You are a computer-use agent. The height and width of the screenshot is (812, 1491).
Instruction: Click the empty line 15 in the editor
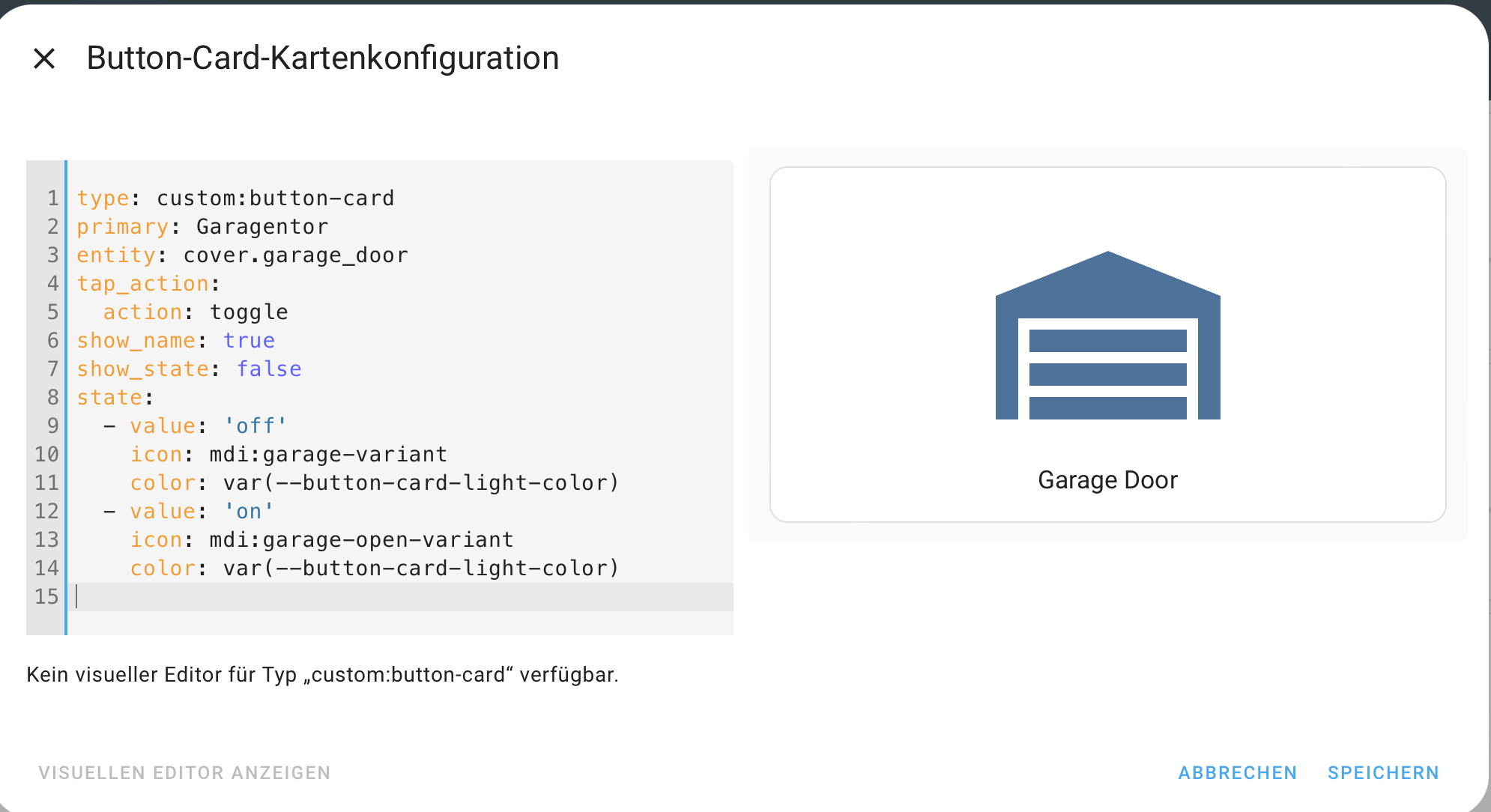tap(375, 597)
